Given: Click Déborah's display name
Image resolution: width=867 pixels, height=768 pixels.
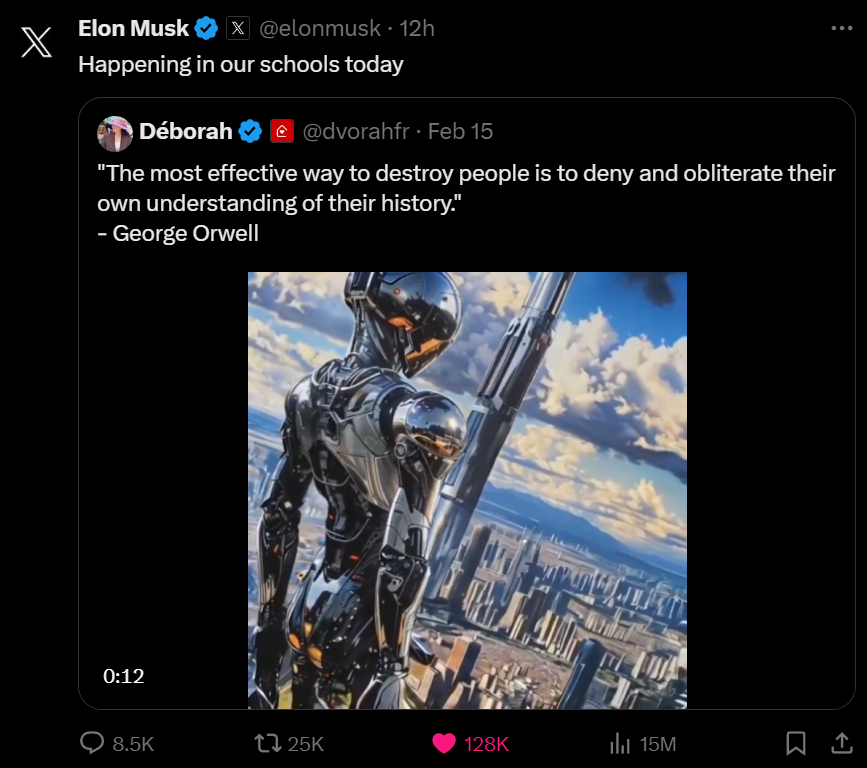Looking at the screenshot, I should pos(186,131).
